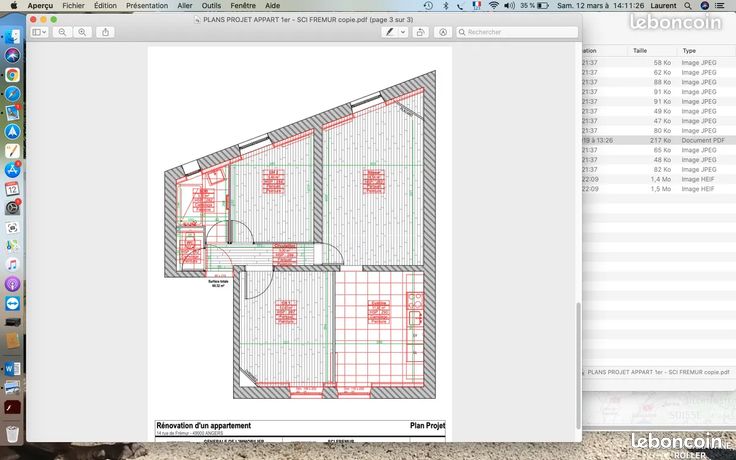Click the Preview window vertical scrollbar
Image resolution: width=736 pixels, height=460 pixels.
578,365
